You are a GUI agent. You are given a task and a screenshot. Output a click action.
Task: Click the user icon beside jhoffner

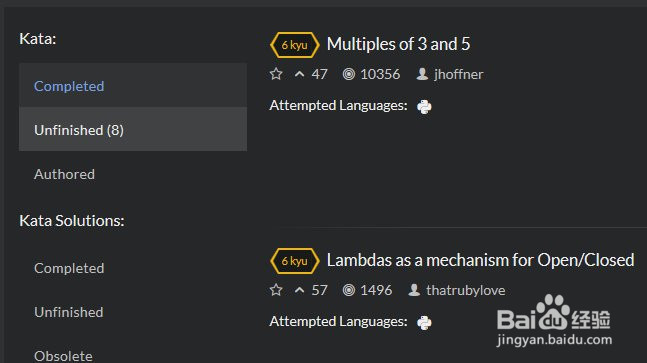pos(422,74)
